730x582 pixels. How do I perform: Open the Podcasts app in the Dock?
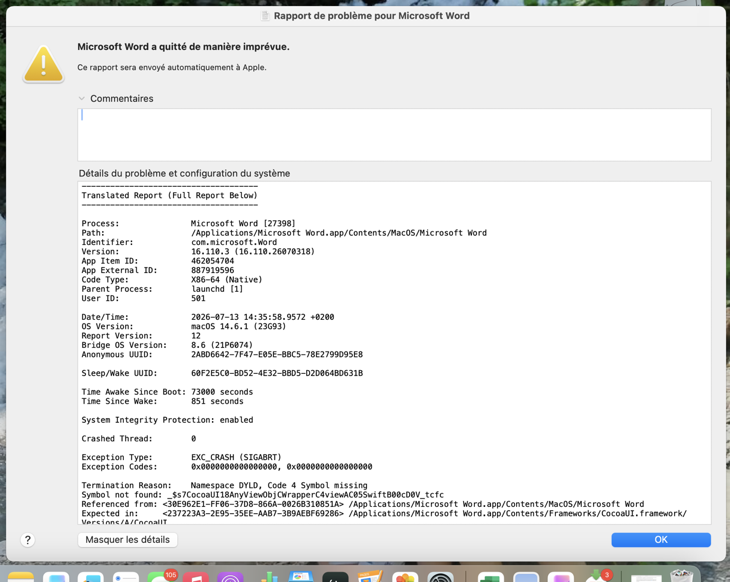coord(230,577)
